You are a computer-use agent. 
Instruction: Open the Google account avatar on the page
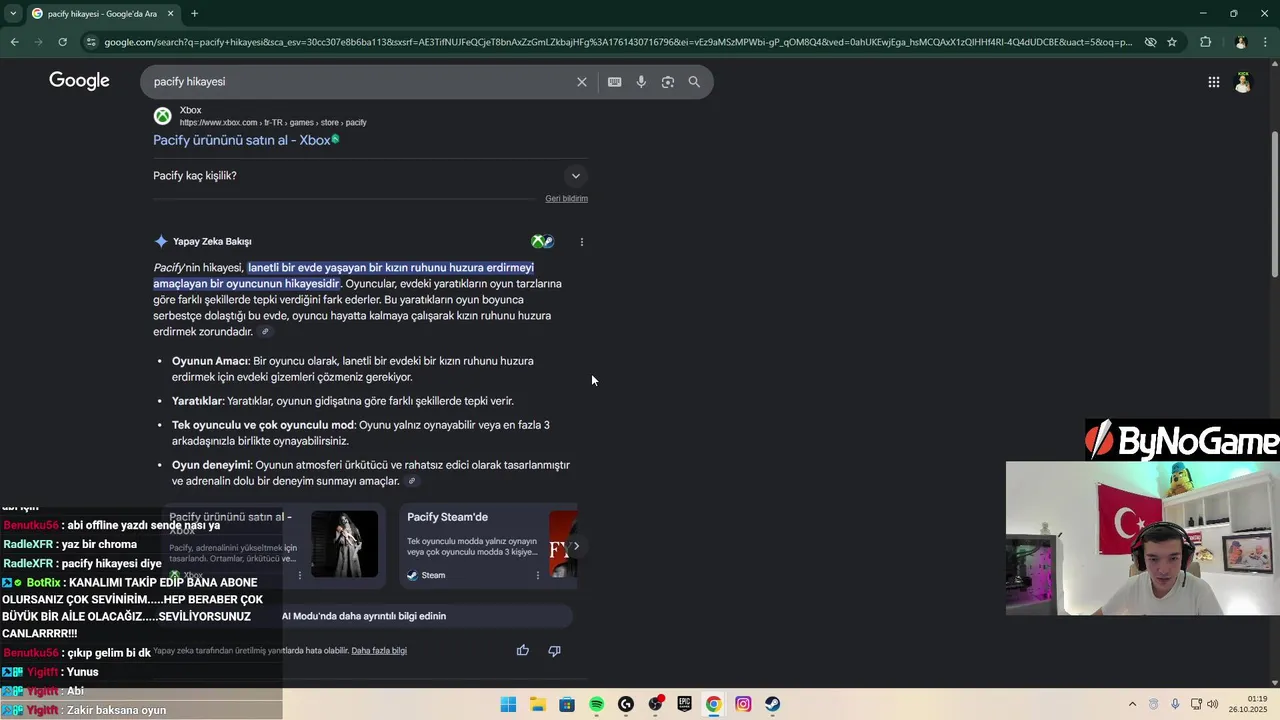tap(1242, 82)
